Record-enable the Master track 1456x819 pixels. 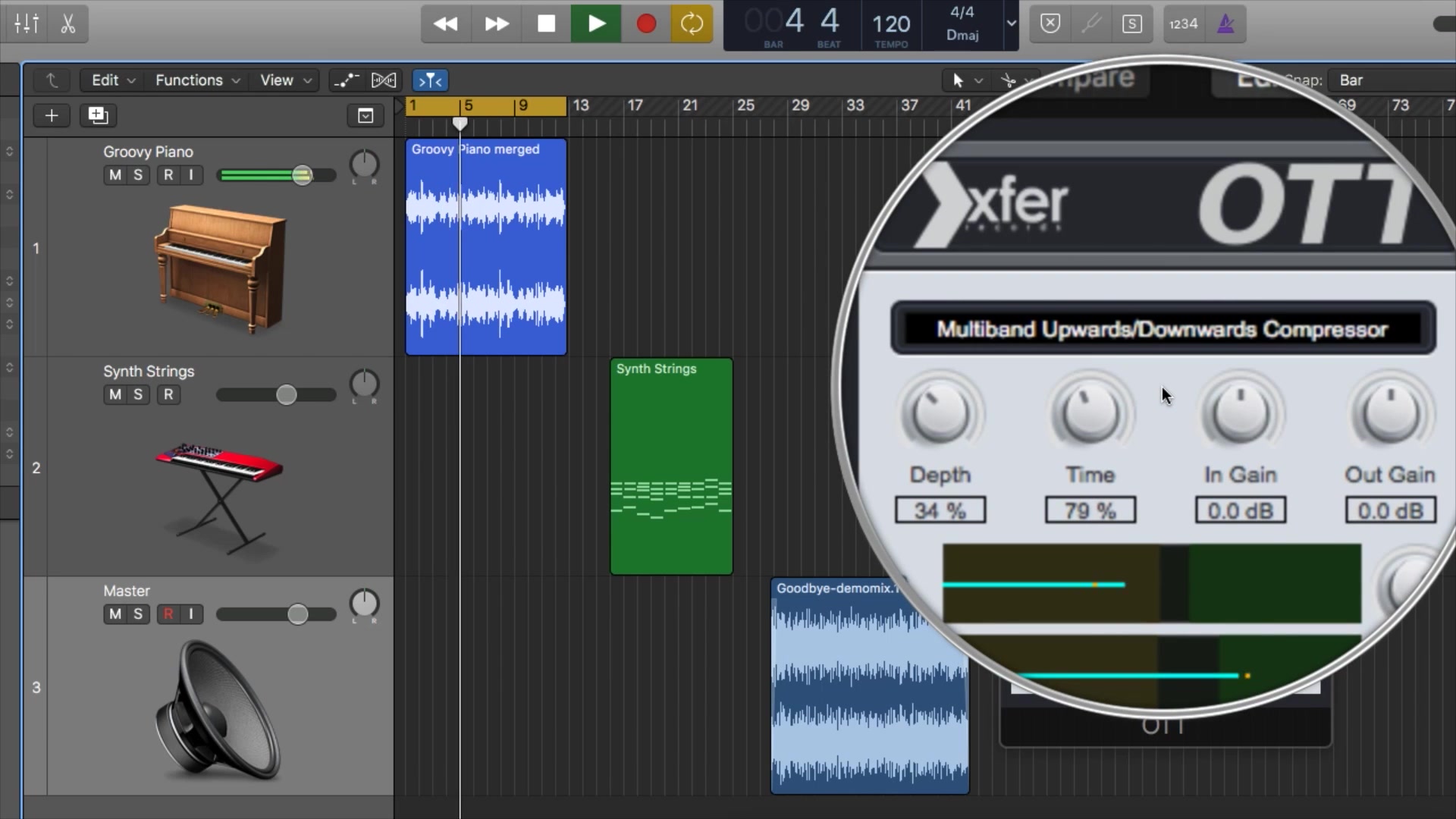[168, 613]
